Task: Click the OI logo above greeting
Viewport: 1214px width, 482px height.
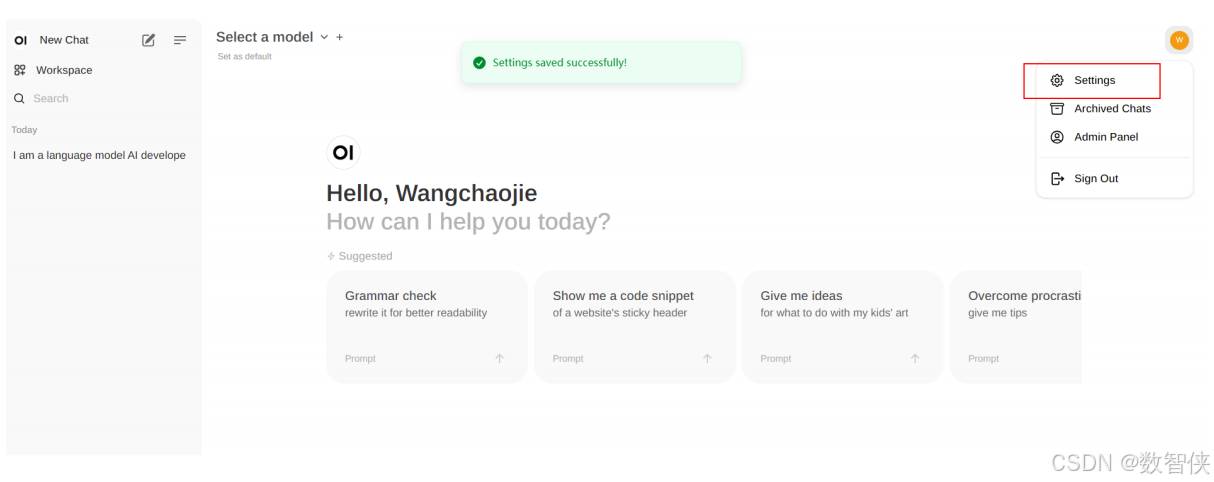Action: coord(343,153)
